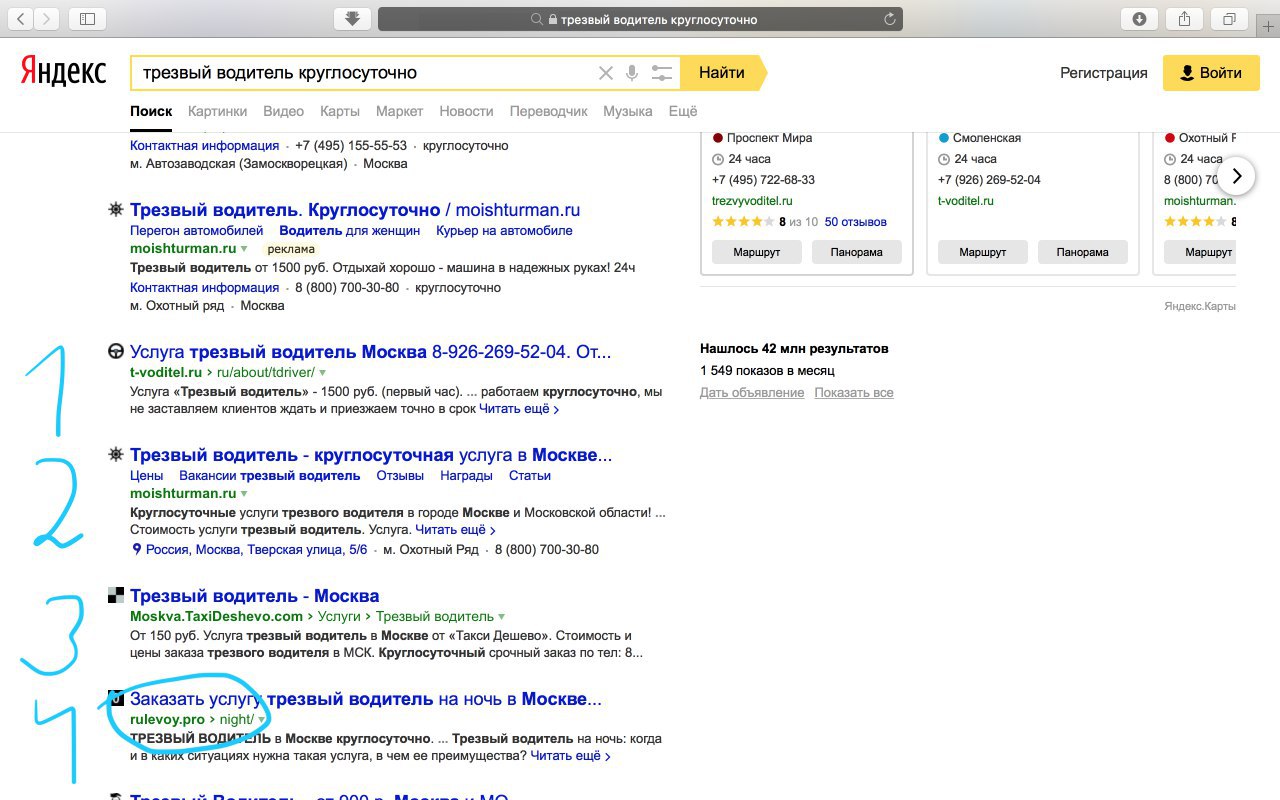Open a new tab with plus button
The height and width of the screenshot is (800, 1280).
coord(1269,27)
